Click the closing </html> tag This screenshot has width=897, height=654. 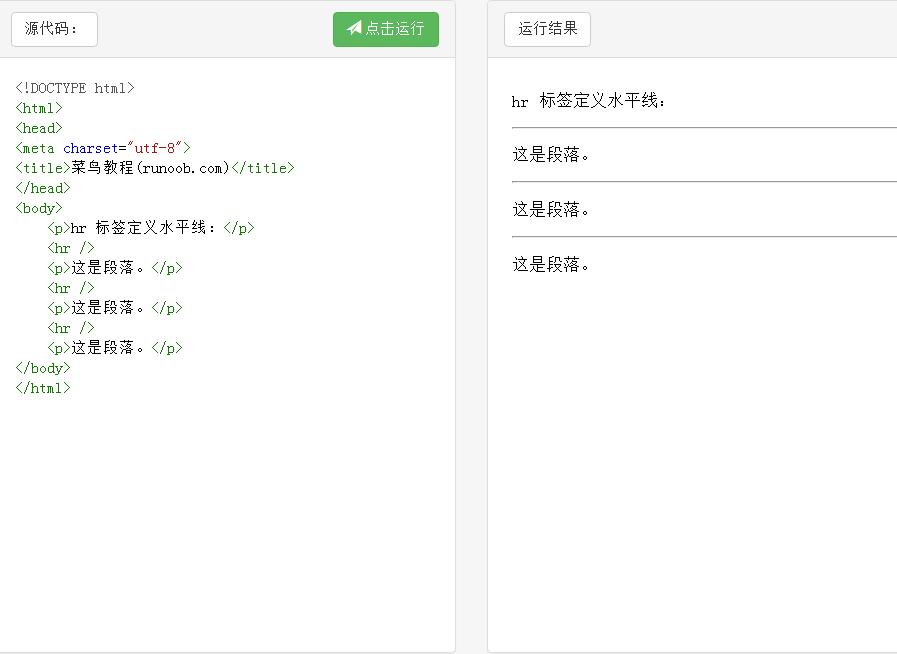43,387
